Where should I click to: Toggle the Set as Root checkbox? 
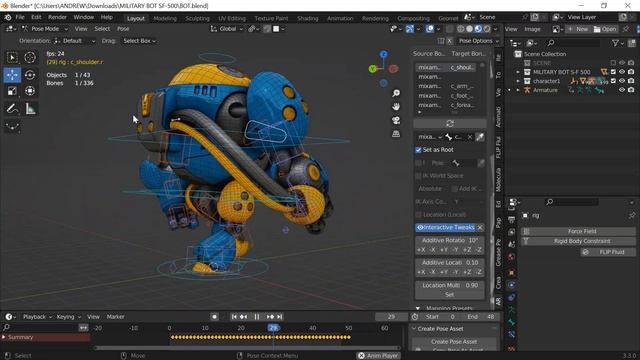(418, 150)
